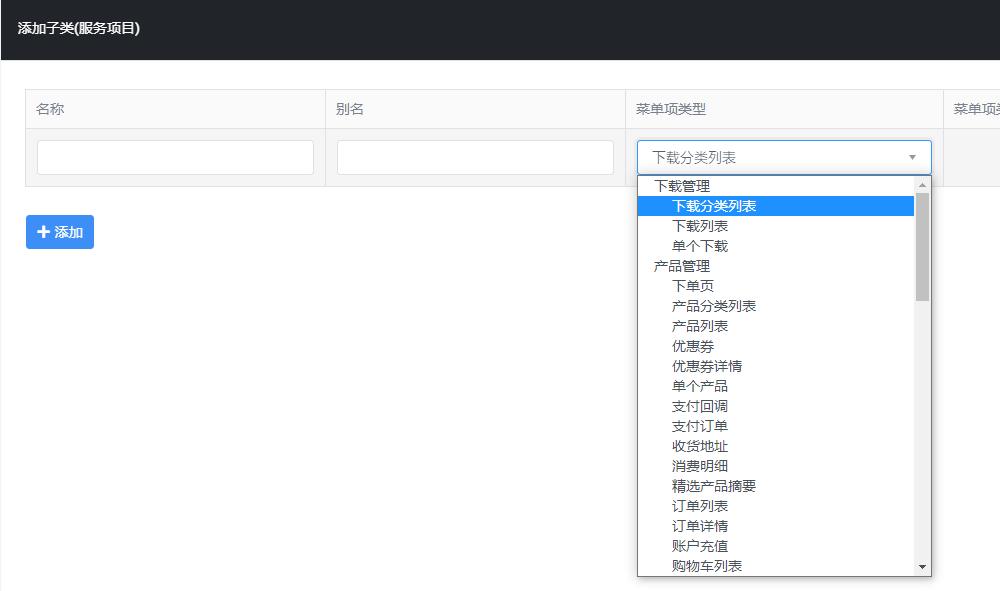Click the 名称 text input field
The width and height of the screenshot is (1000, 591).
click(175, 157)
